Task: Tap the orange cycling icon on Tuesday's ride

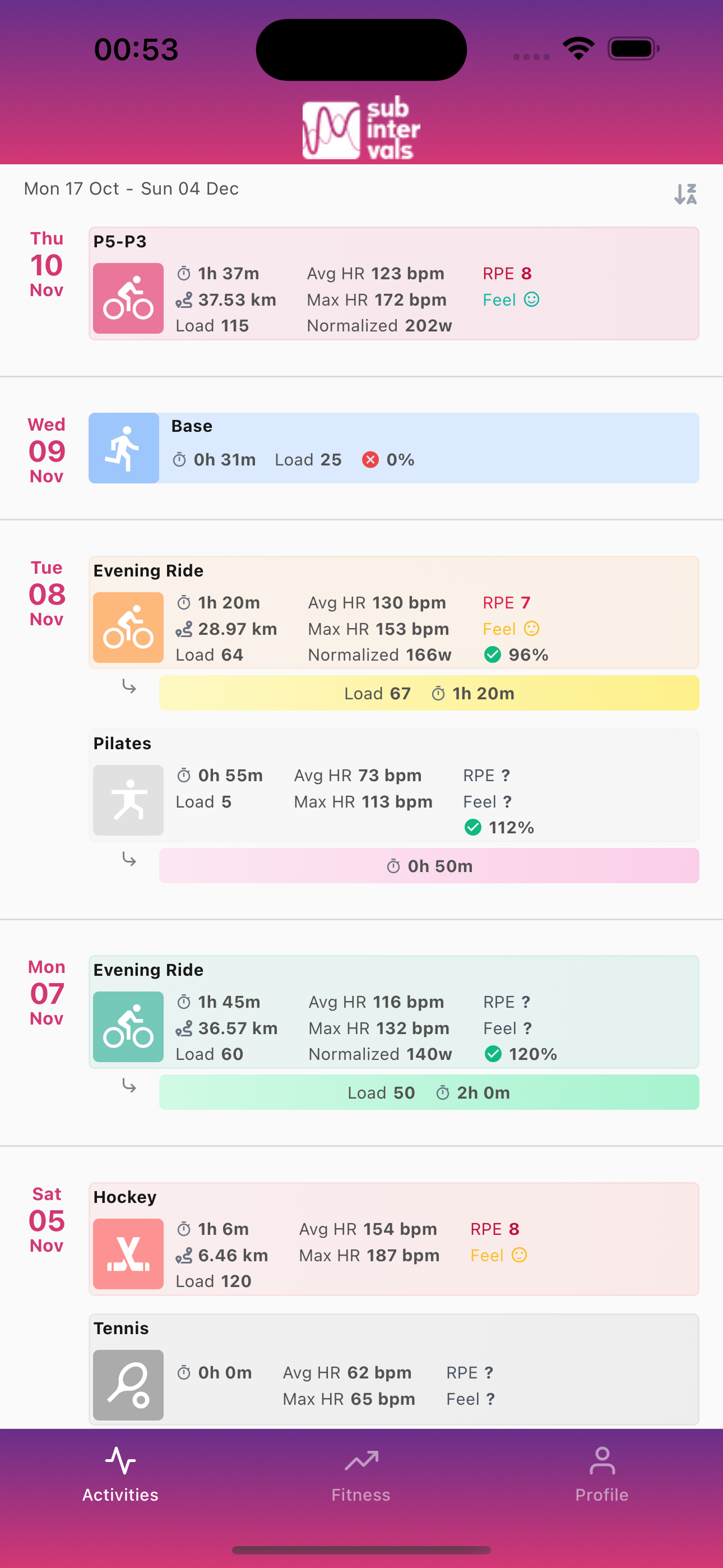Action: point(128,628)
